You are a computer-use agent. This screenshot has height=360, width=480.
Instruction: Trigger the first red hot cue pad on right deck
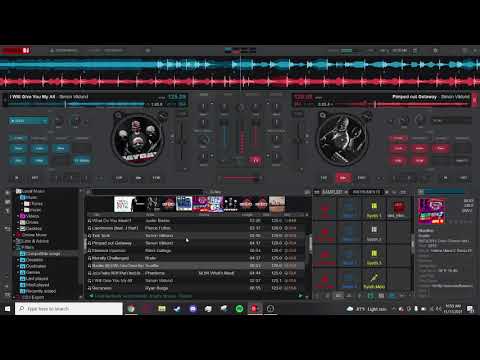pyautogui.click(x=398, y=148)
